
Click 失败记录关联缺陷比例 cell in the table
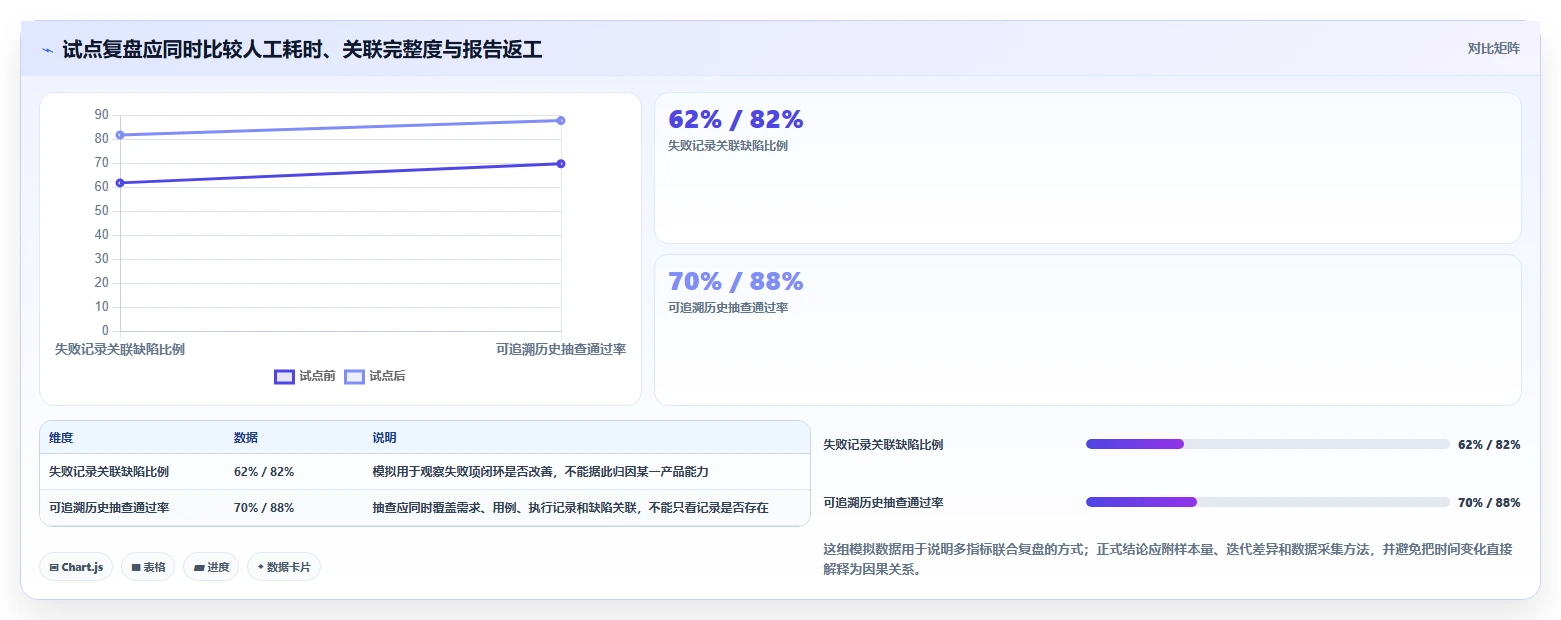tap(109, 472)
